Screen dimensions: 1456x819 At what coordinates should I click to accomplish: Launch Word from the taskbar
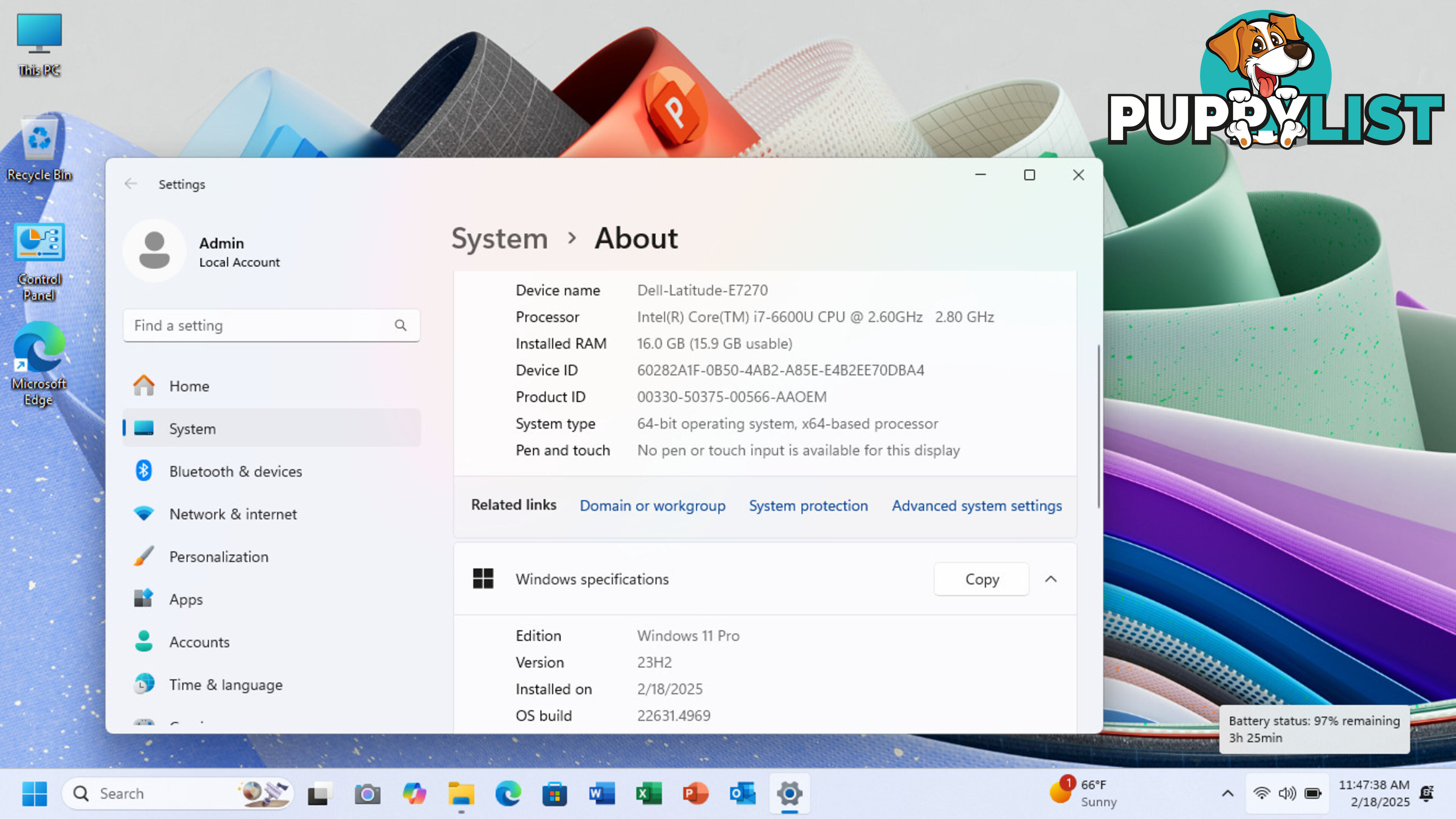point(601,793)
